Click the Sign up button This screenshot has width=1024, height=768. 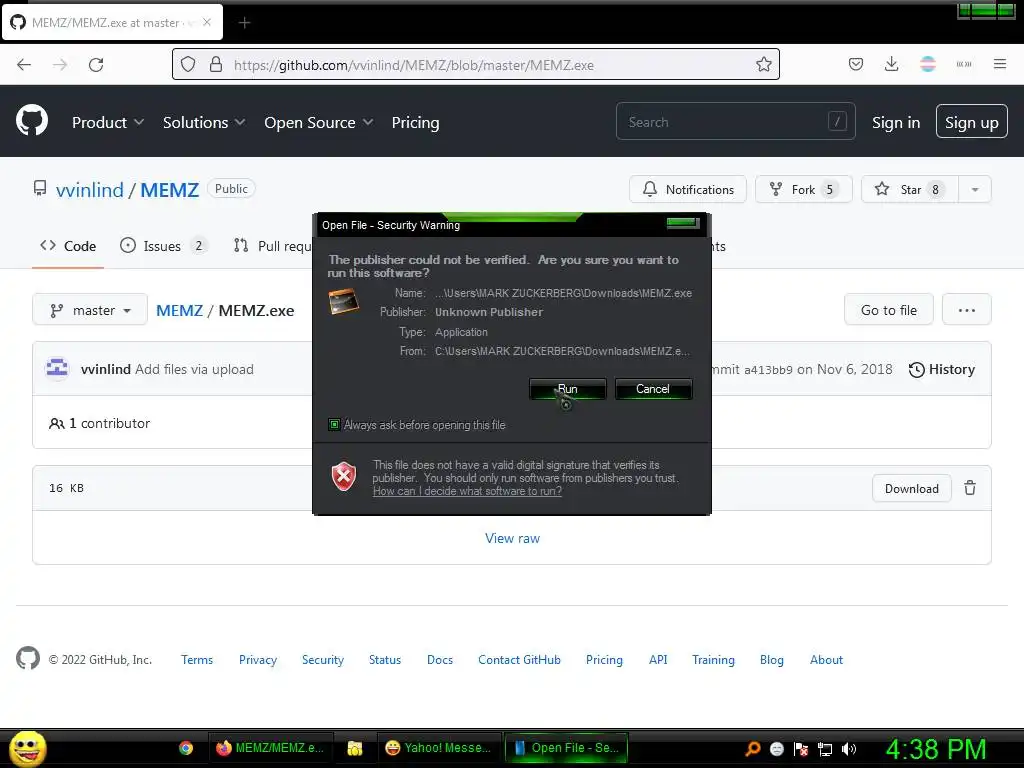(x=972, y=122)
